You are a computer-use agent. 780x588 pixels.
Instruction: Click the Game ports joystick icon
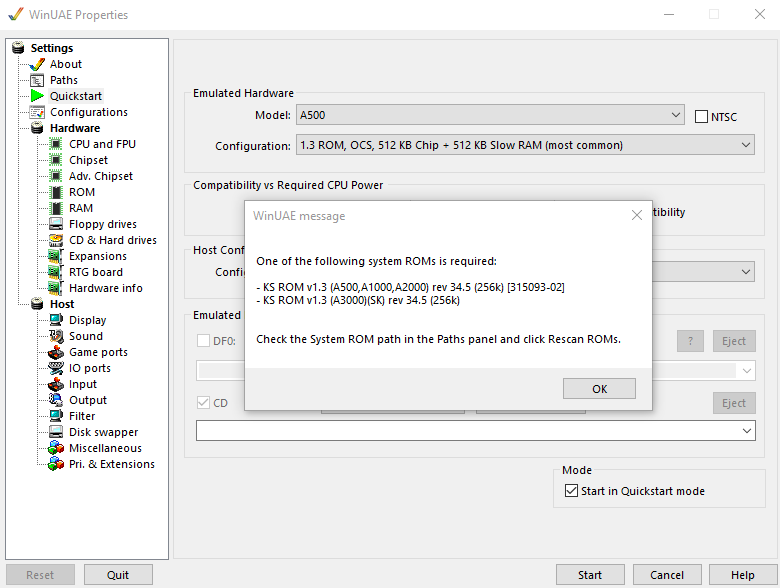pos(56,352)
